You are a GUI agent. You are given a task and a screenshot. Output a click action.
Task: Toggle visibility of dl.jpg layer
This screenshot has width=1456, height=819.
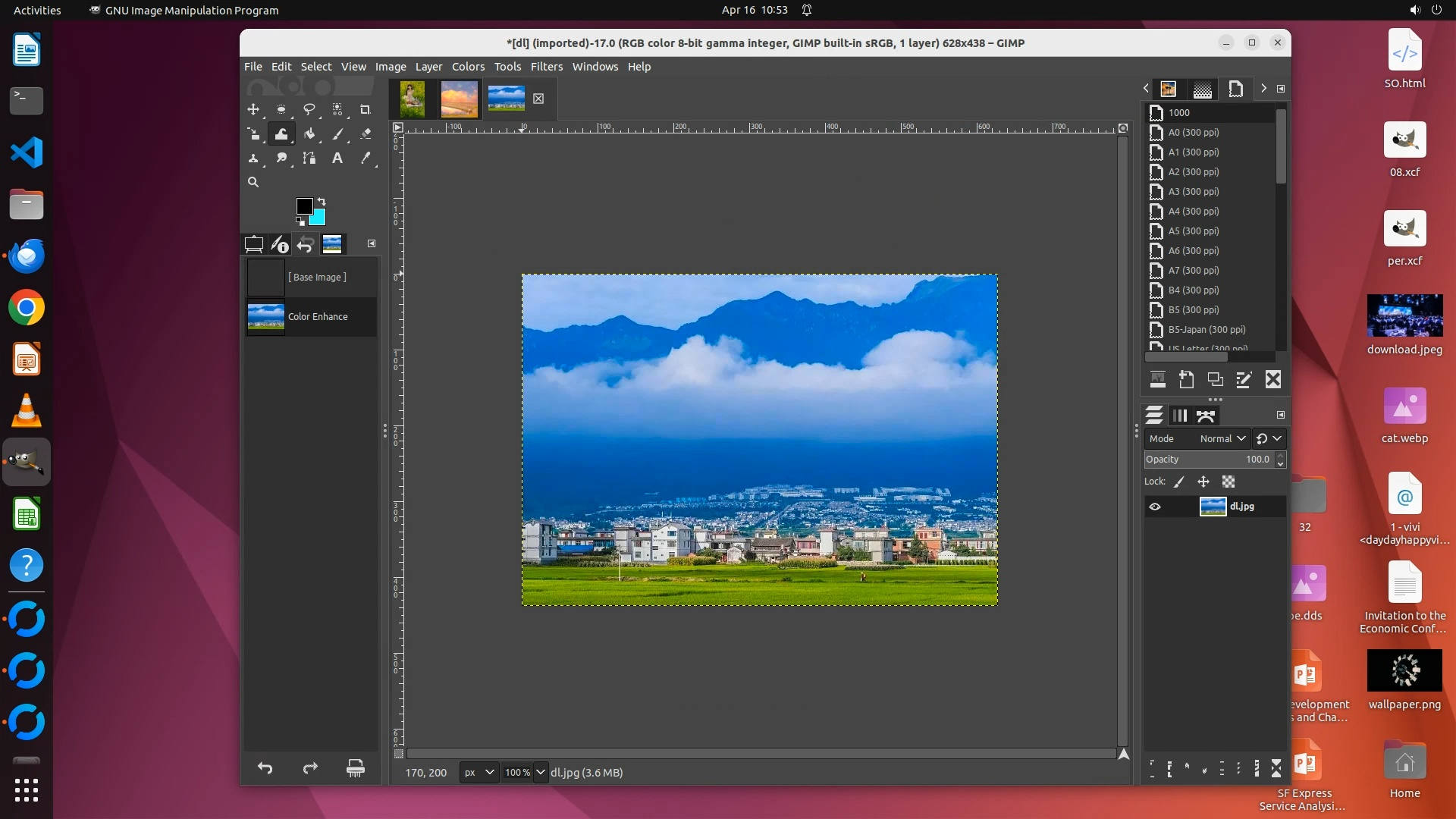[x=1155, y=507]
